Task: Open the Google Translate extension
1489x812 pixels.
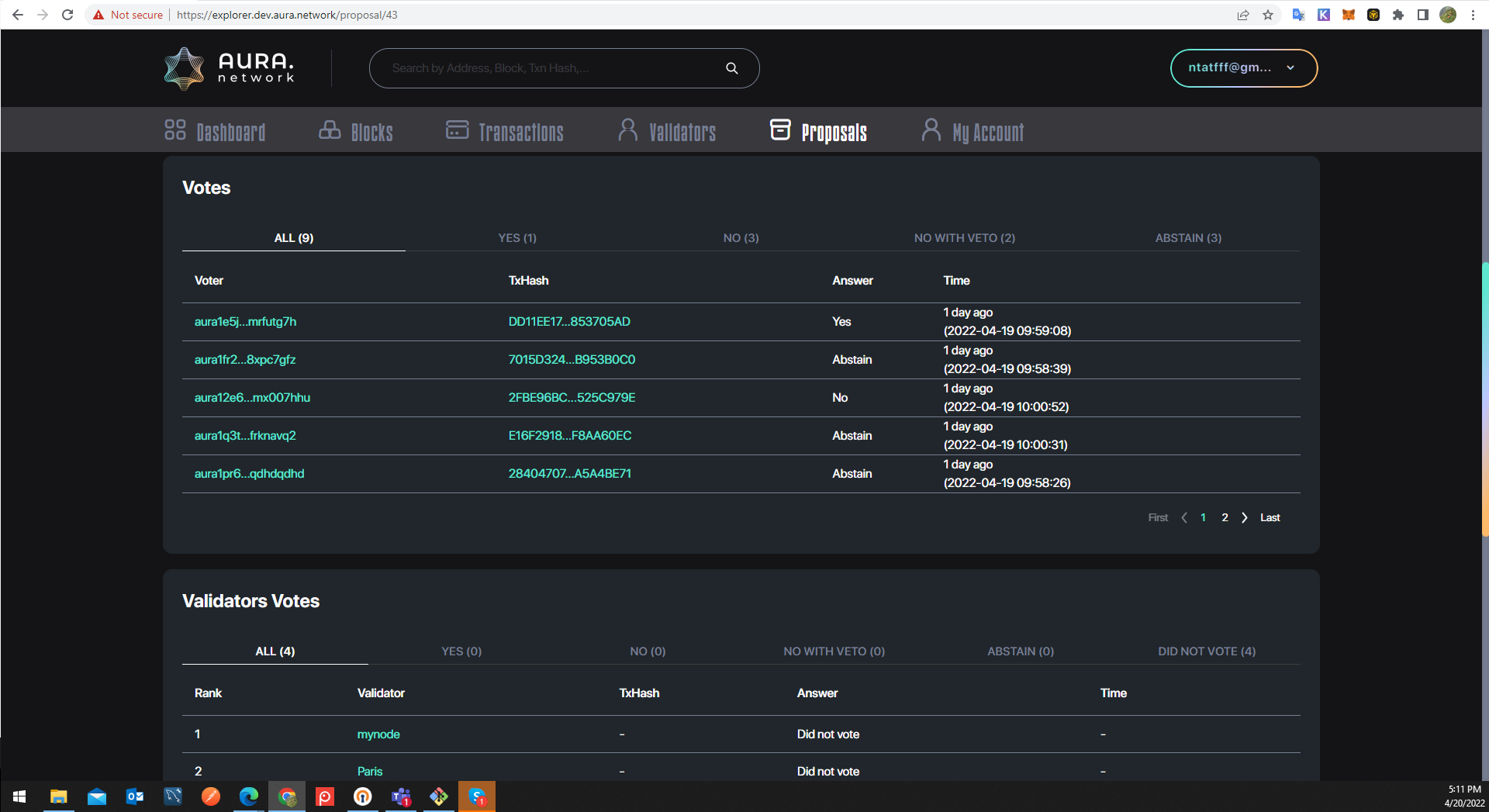Action: (x=1299, y=15)
